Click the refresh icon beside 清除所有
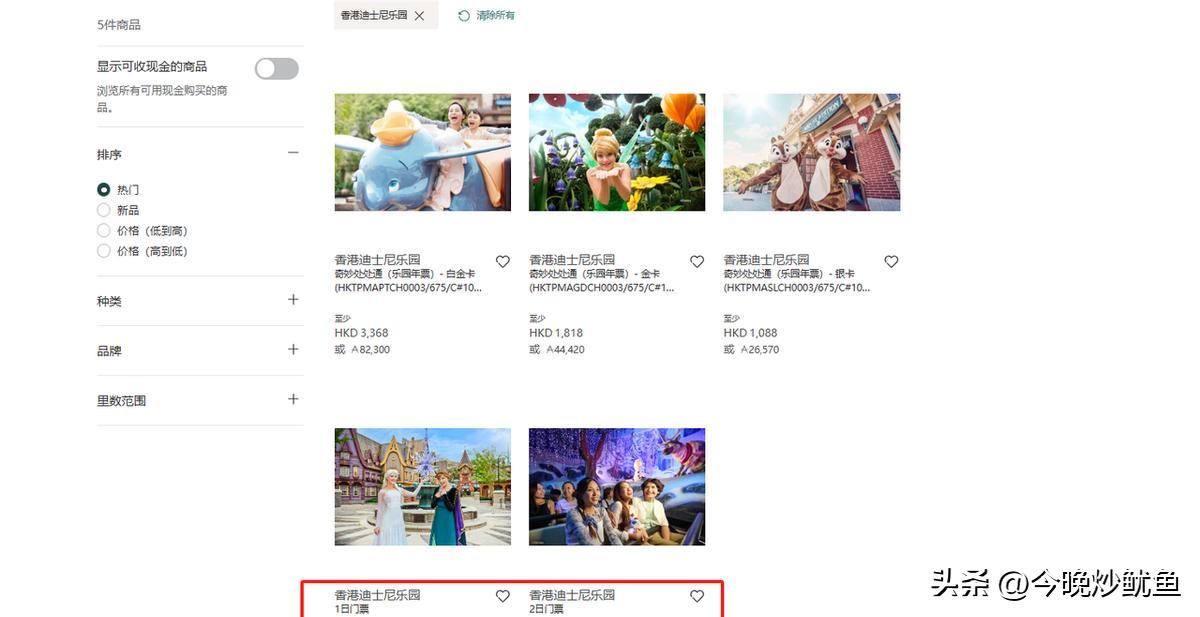This screenshot has width=1200, height=617. click(x=464, y=15)
